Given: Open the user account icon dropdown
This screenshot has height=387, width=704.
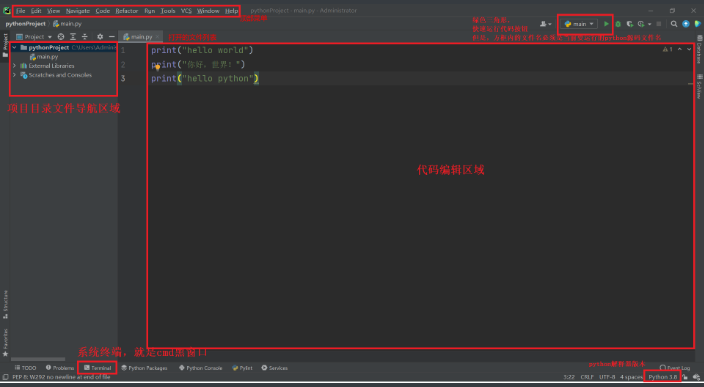Looking at the screenshot, I should (546, 24).
